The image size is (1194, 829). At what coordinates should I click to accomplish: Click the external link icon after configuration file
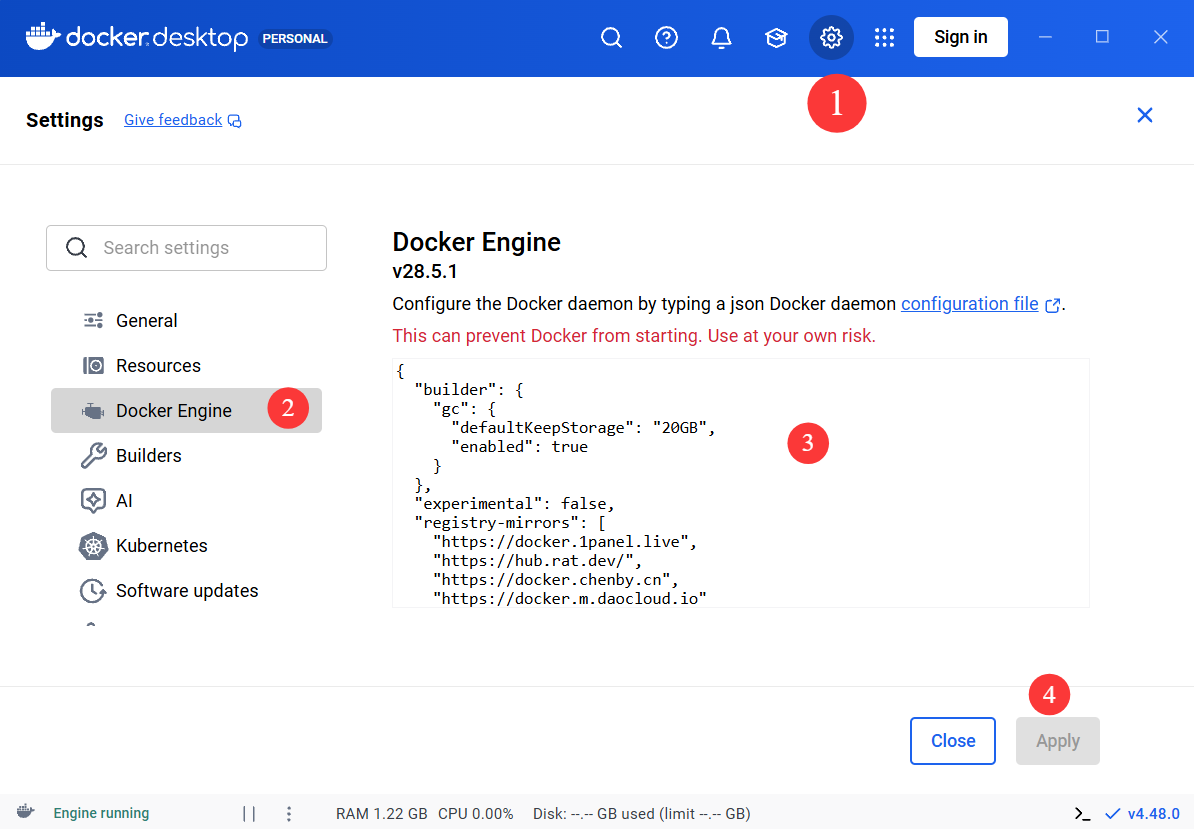point(1052,305)
